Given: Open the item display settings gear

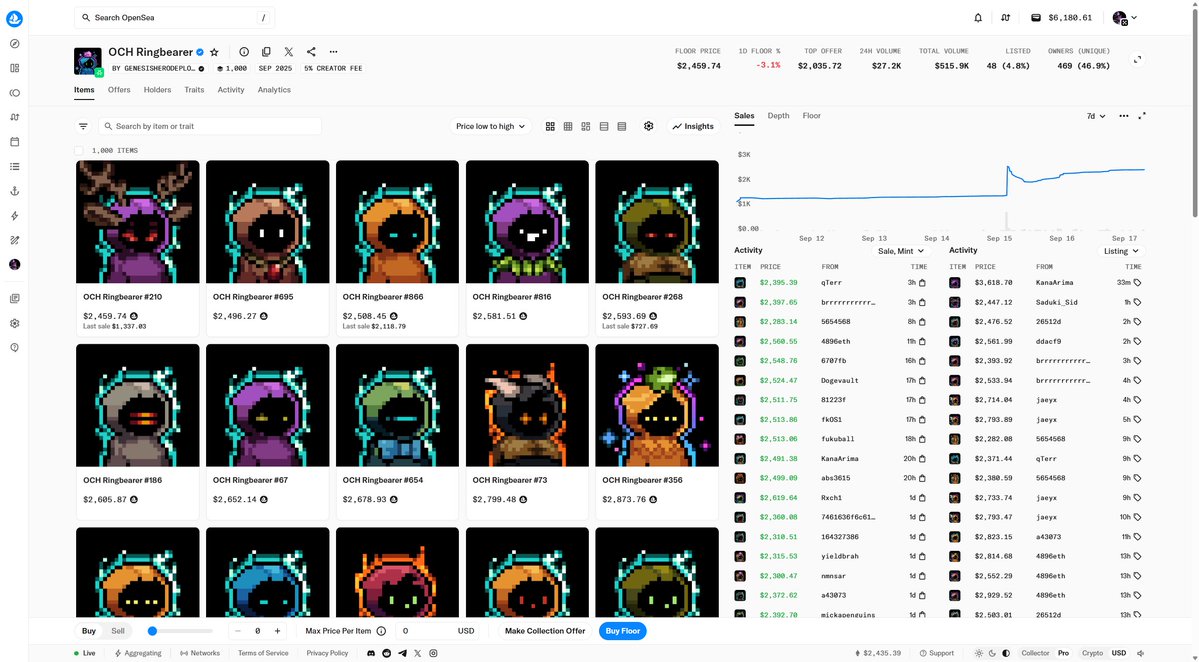Looking at the screenshot, I should click(x=648, y=126).
